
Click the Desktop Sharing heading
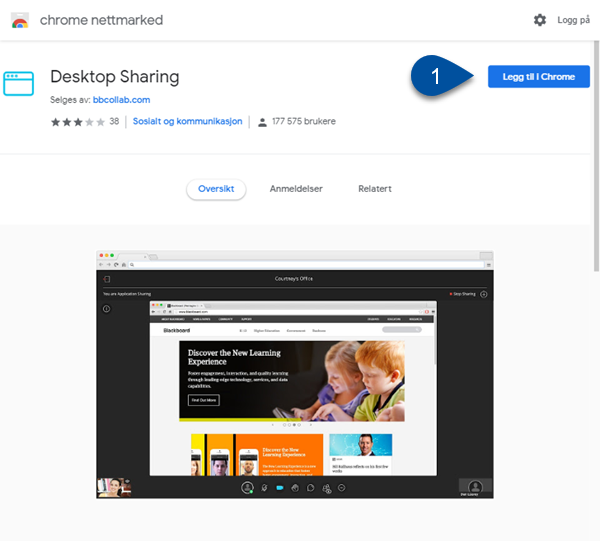click(115, 77)
